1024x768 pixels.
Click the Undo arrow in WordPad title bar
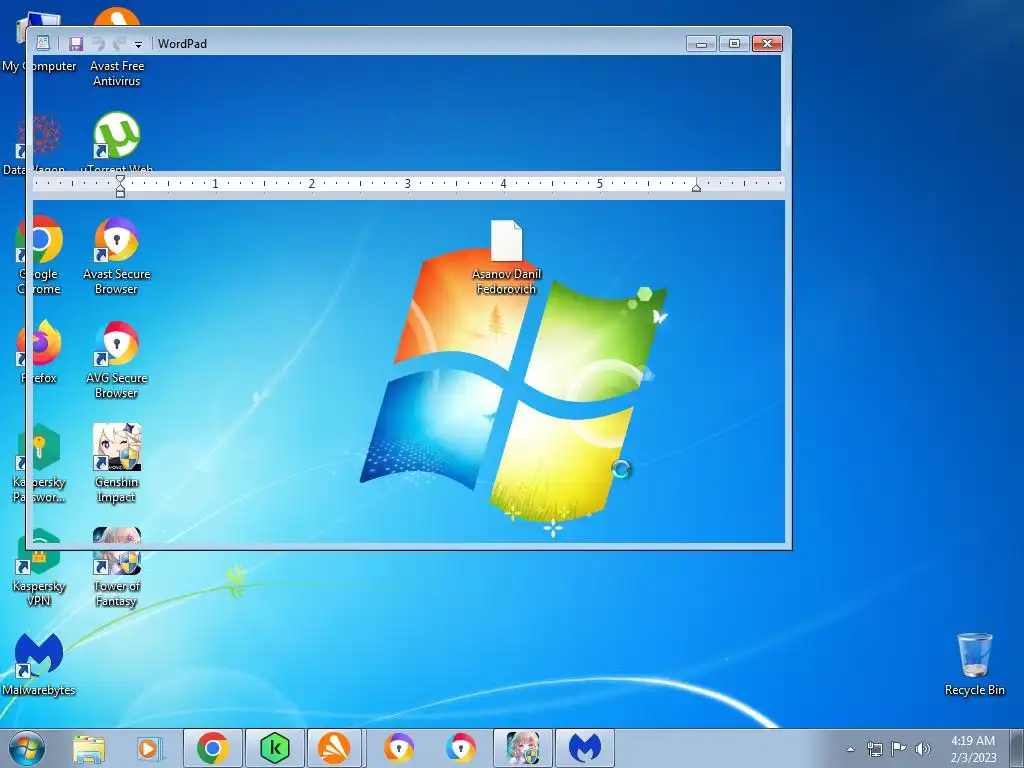pyautogui.click(x=98, y=44)
